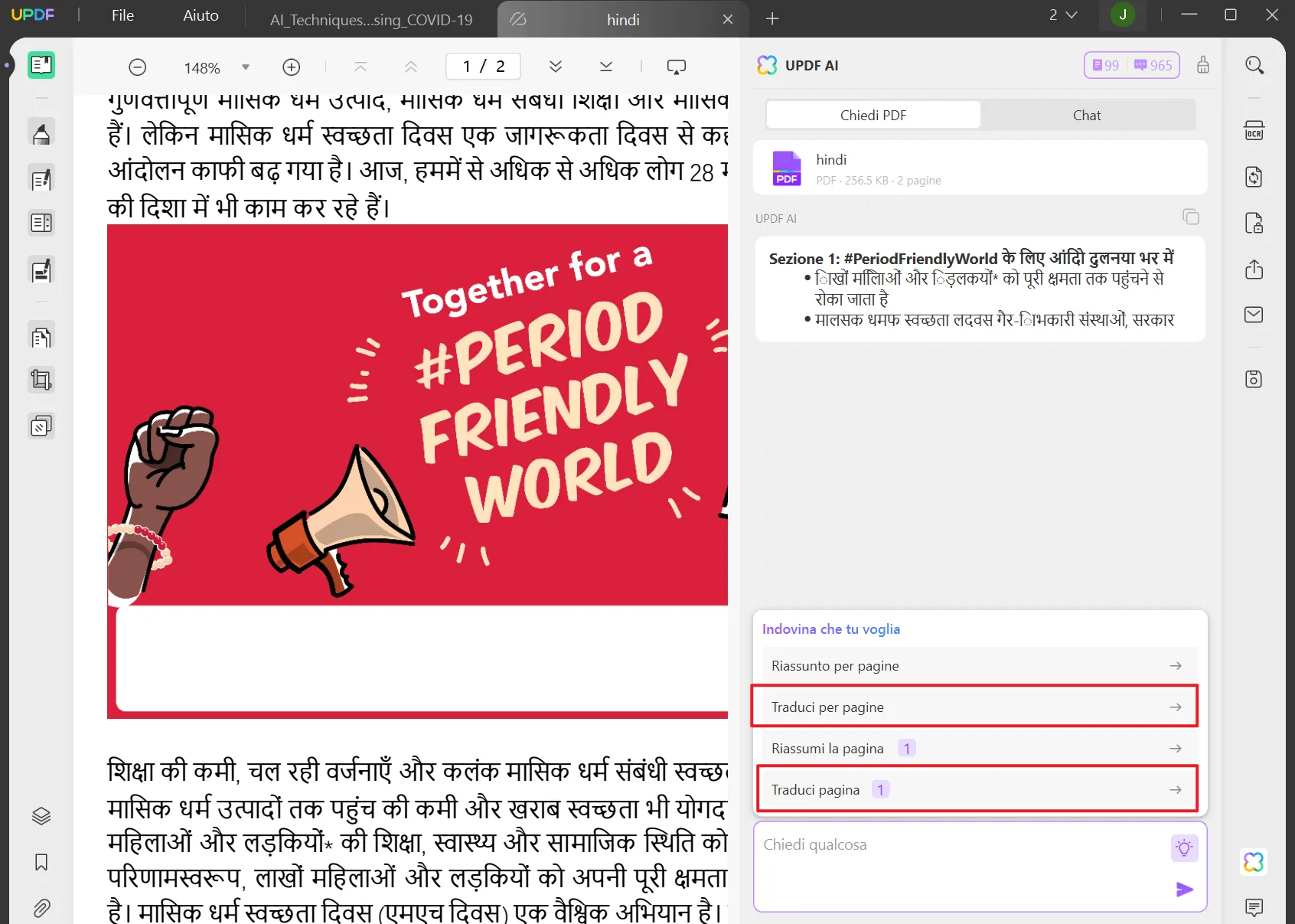The height and width of the screenshot is (924, 1295).
Task: Zoom out with the minus button
Action: click(x=138, y=67)
